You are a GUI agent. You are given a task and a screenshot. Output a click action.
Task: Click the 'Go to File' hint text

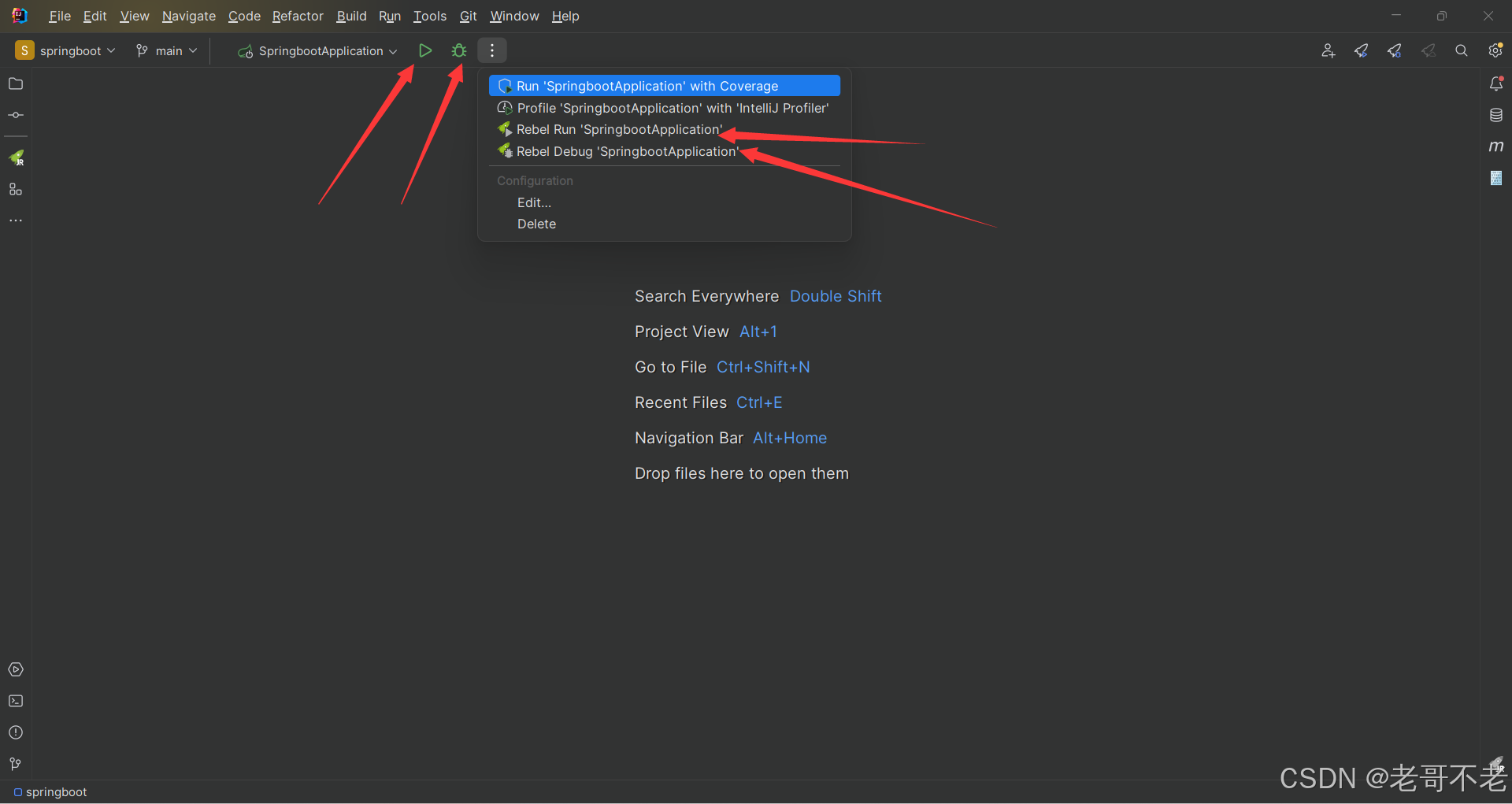pos(670,367)
